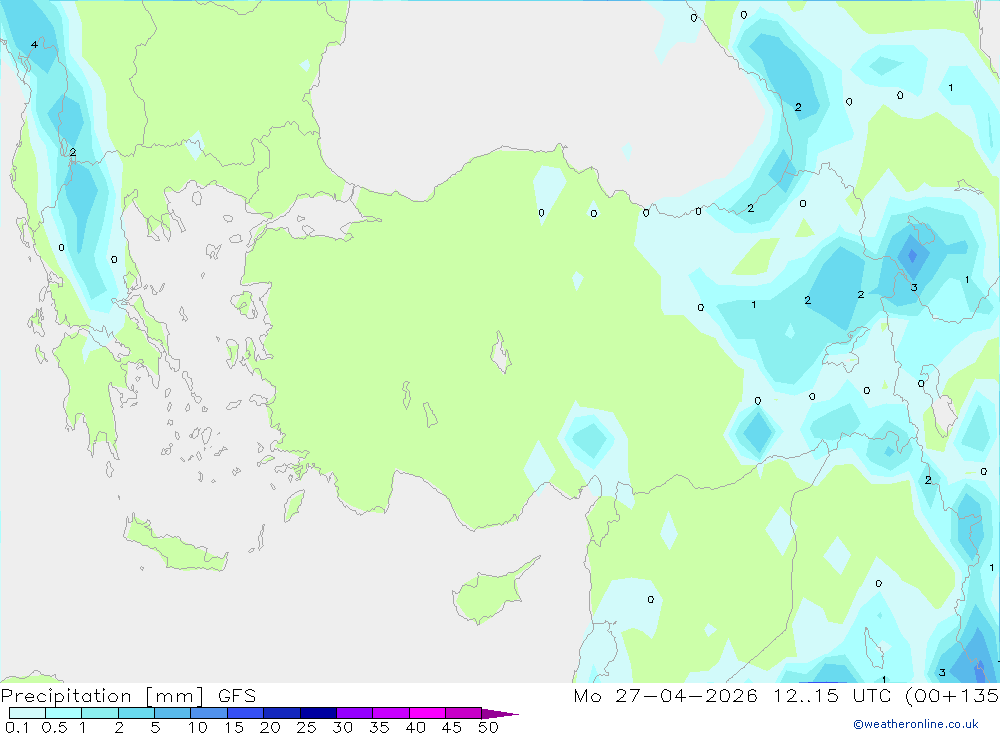Click the "30" legend scale label
1000x733 pixels.
pyautogui.click(x=342, y=727)
